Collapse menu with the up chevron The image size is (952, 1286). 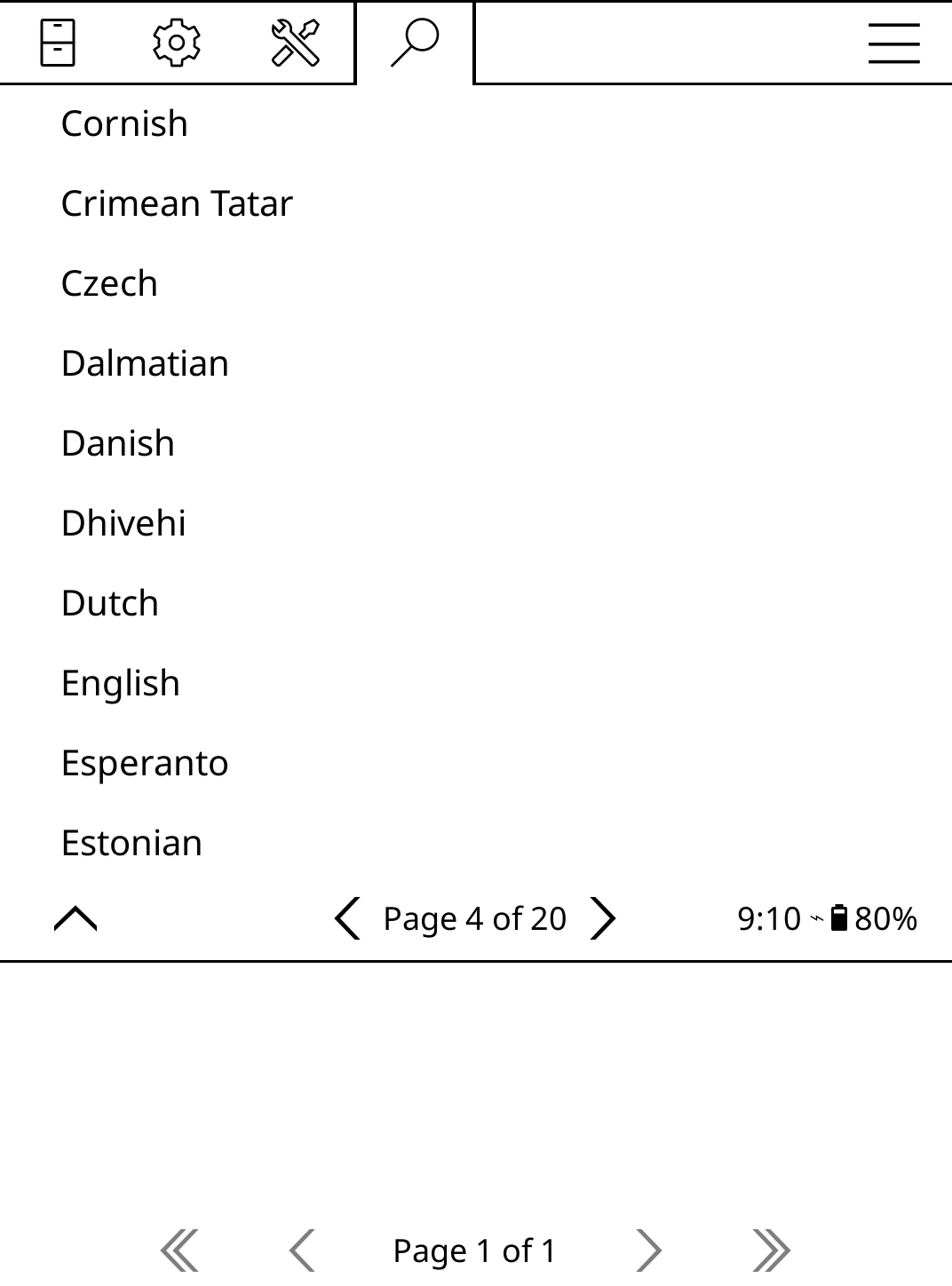click(x=75, y=918)
